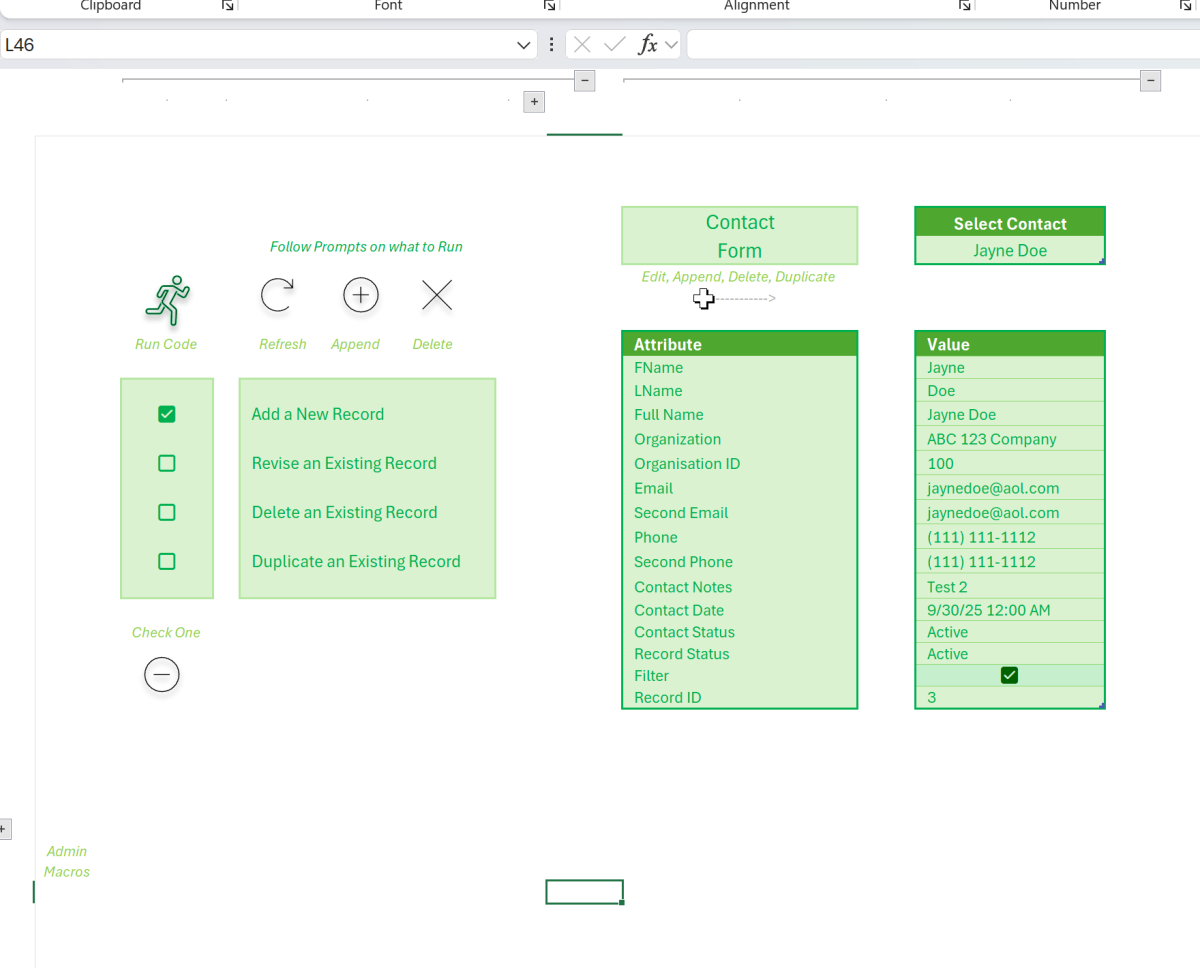Select the Value header cell
This screenshot has height=968, width=1200.
pos(1010,344)
